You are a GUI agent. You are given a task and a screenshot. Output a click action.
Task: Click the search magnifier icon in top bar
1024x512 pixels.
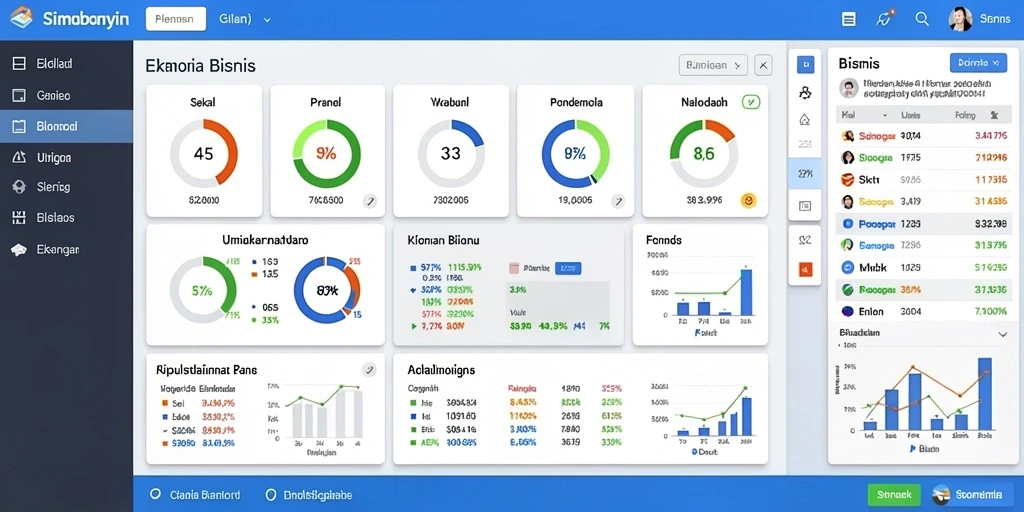pyautogui.click(x=921, y=19)
